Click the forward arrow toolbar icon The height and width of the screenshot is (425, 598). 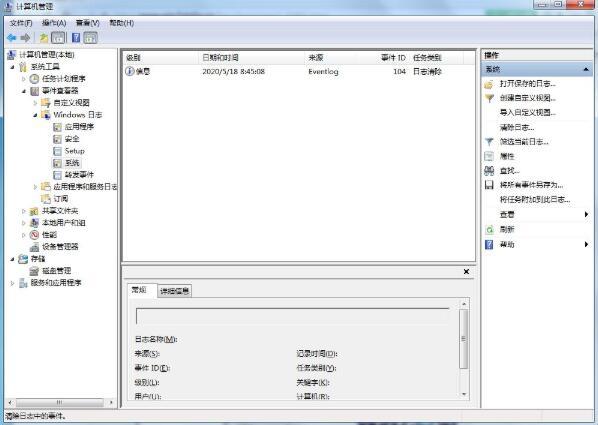[x=25, y=38]
